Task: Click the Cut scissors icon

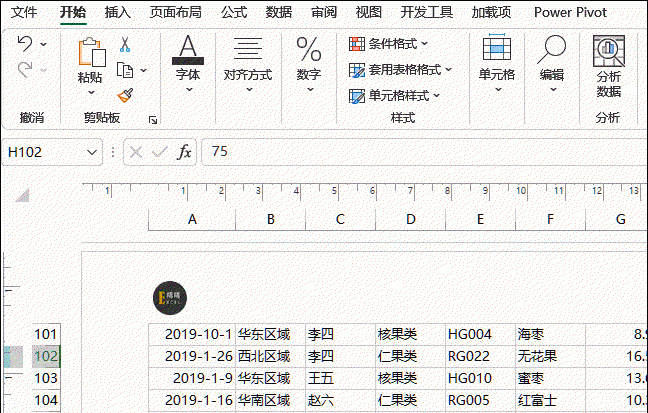Action: [x=125, y=44]
